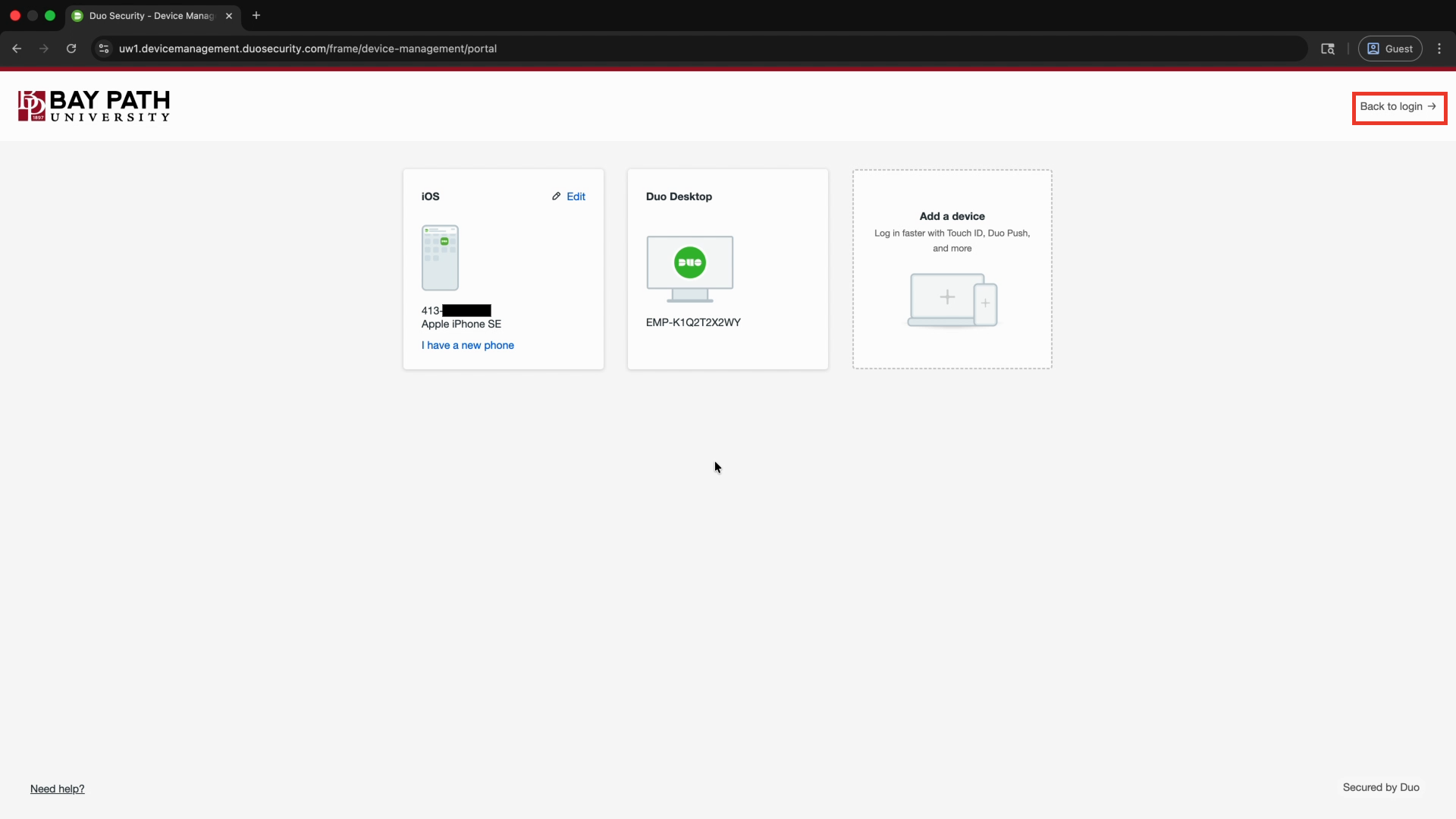Open site information icon in address bar
This screenshot has height=819, width=1456.
[104, 49]
